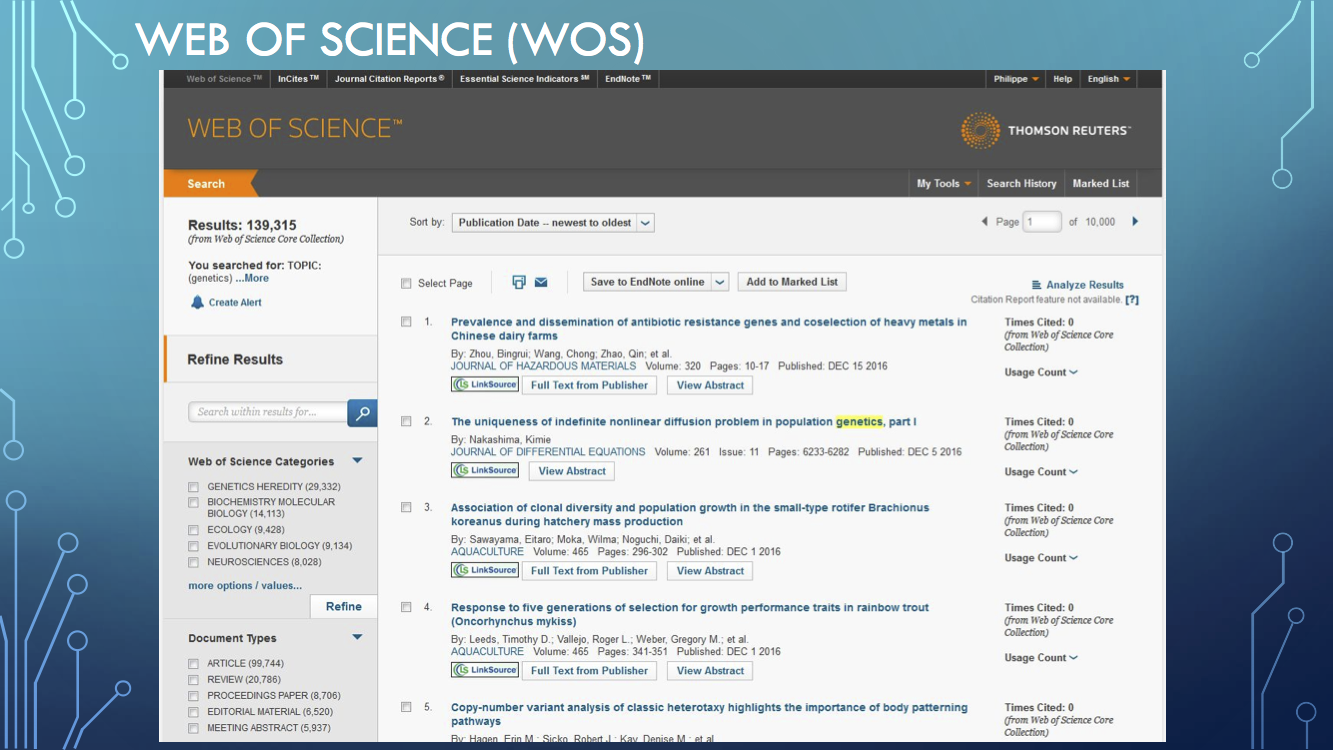Image resolution: width=1333 pixels, height=750 pixels.
Task: Click the ...More link after search topic
Action: point(251,279)
